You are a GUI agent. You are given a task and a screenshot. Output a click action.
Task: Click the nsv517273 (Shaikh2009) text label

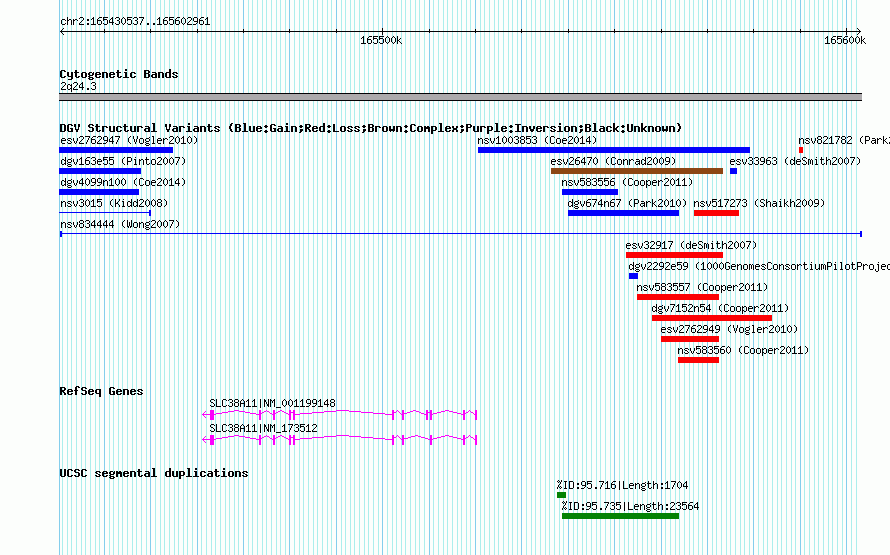click(x=759, y=203)
